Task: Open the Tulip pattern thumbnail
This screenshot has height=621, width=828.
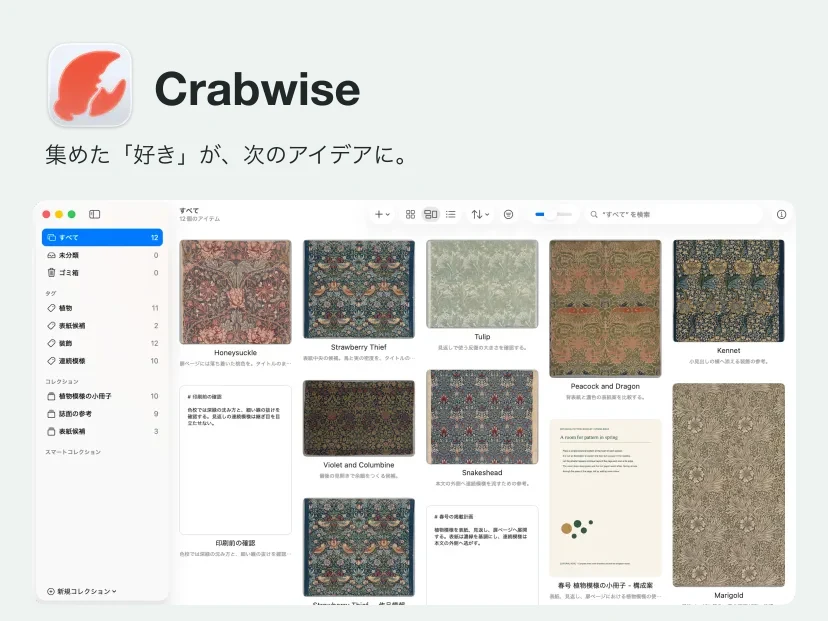Action: point(482,284)
